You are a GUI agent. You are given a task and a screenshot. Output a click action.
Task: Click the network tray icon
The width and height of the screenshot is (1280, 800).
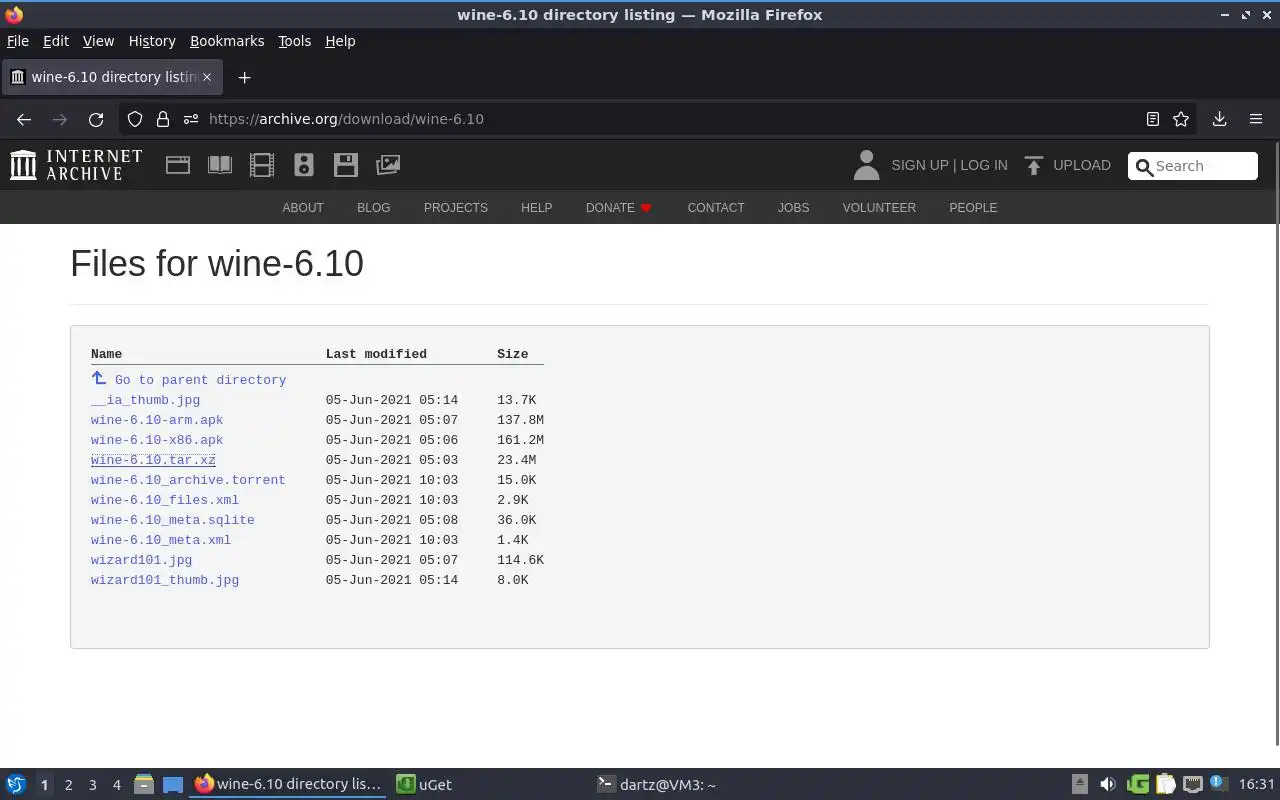(x=1193, y=785)
